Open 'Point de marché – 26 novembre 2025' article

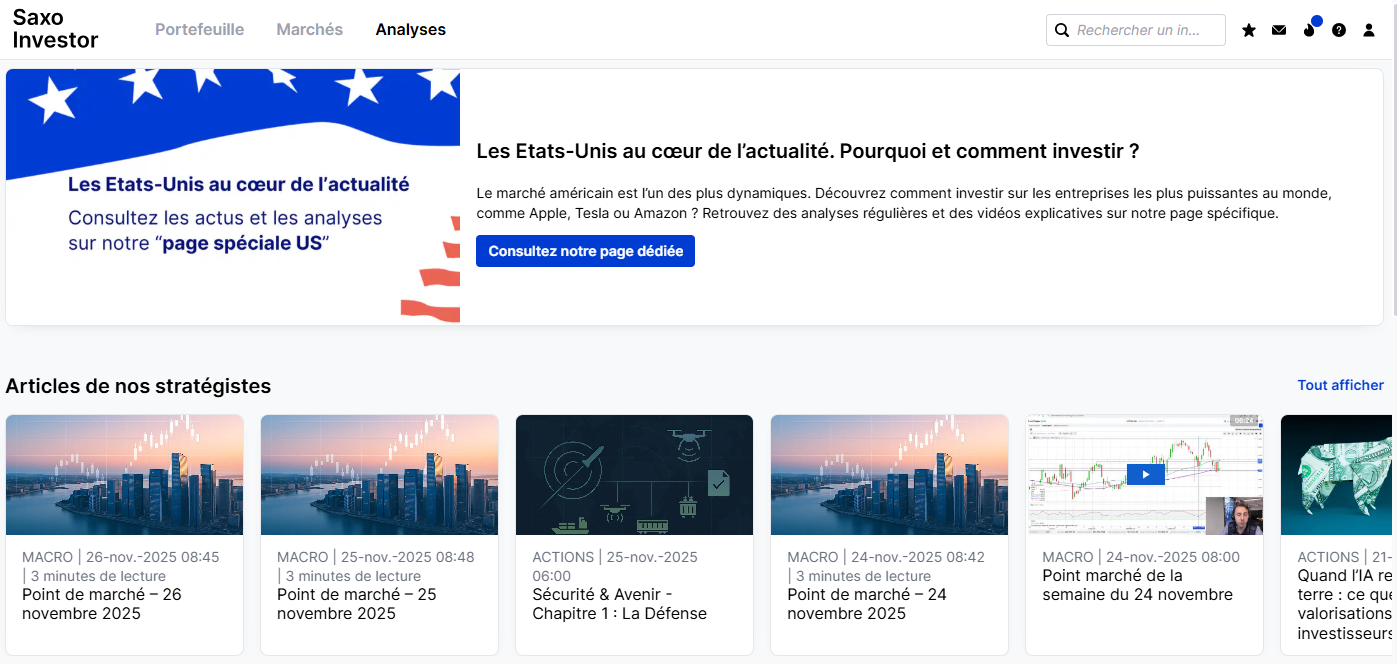(x=102, y=604)
